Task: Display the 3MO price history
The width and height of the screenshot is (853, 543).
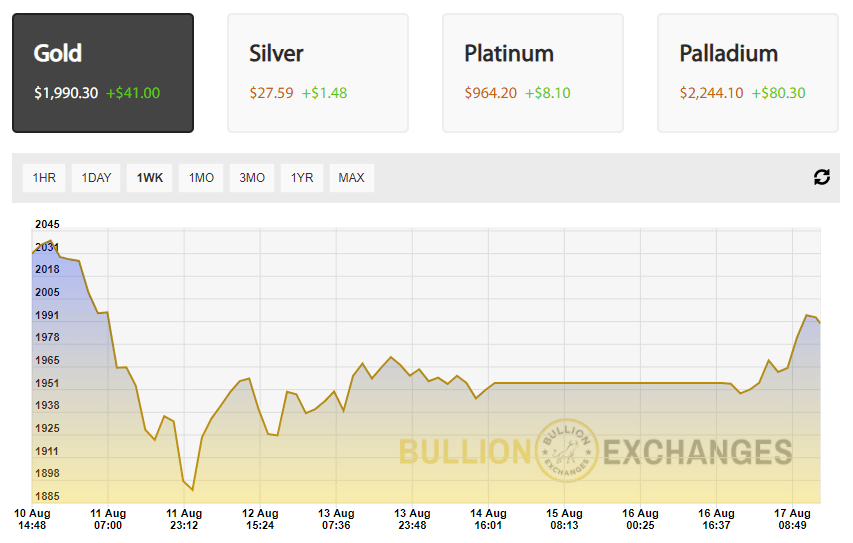Action: click(252, 178)
